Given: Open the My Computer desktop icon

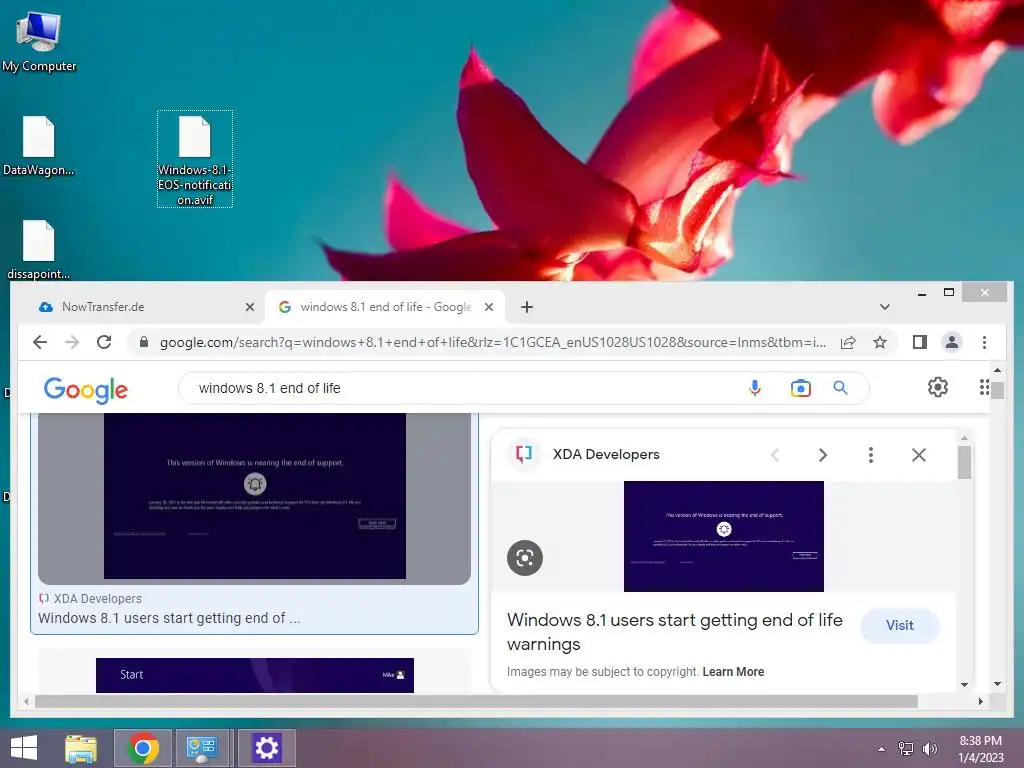Looking at the screenshot, I should coord(39,42).
